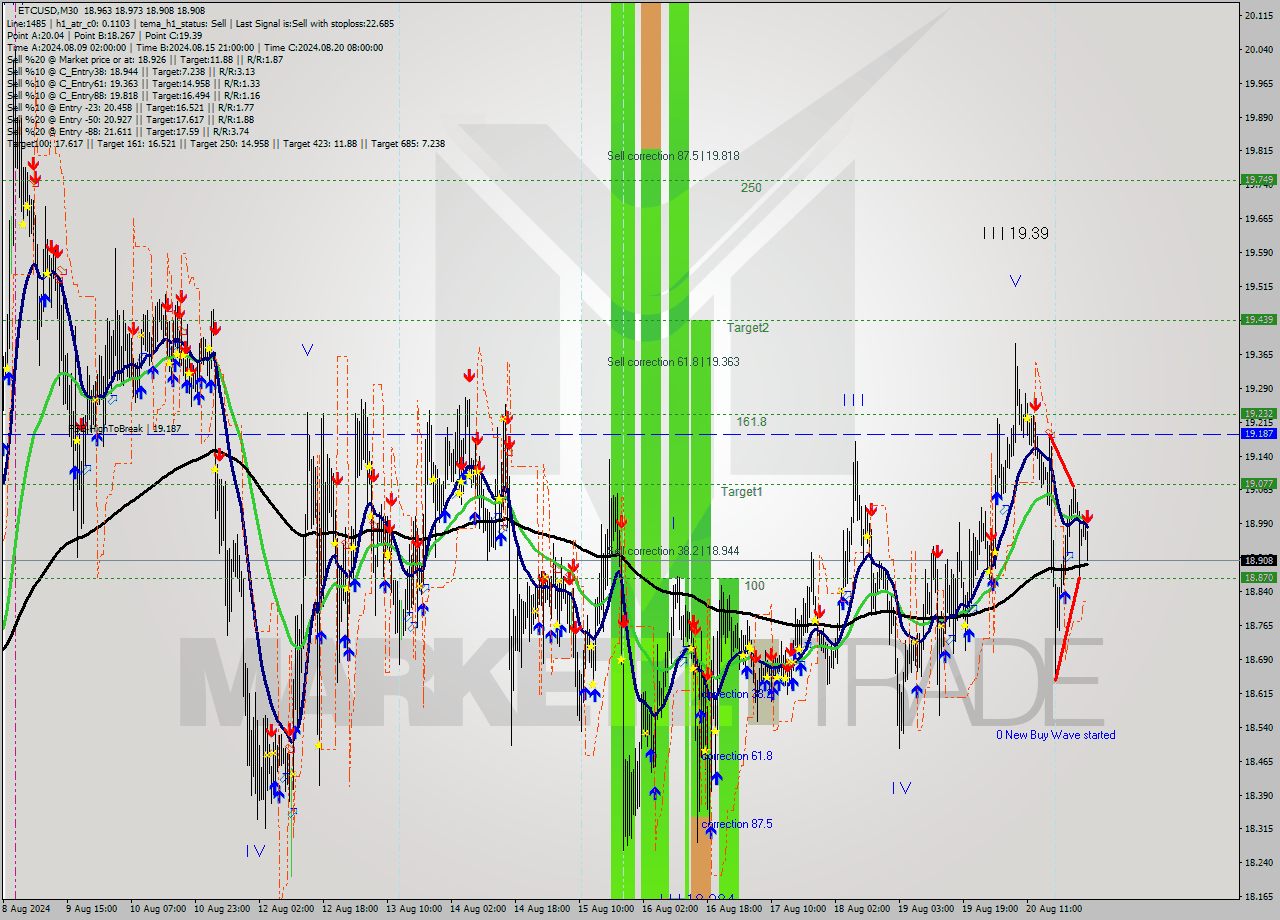Click the '100' level label
Screen dimensions: 1280x920
click(x=754, y=586)
